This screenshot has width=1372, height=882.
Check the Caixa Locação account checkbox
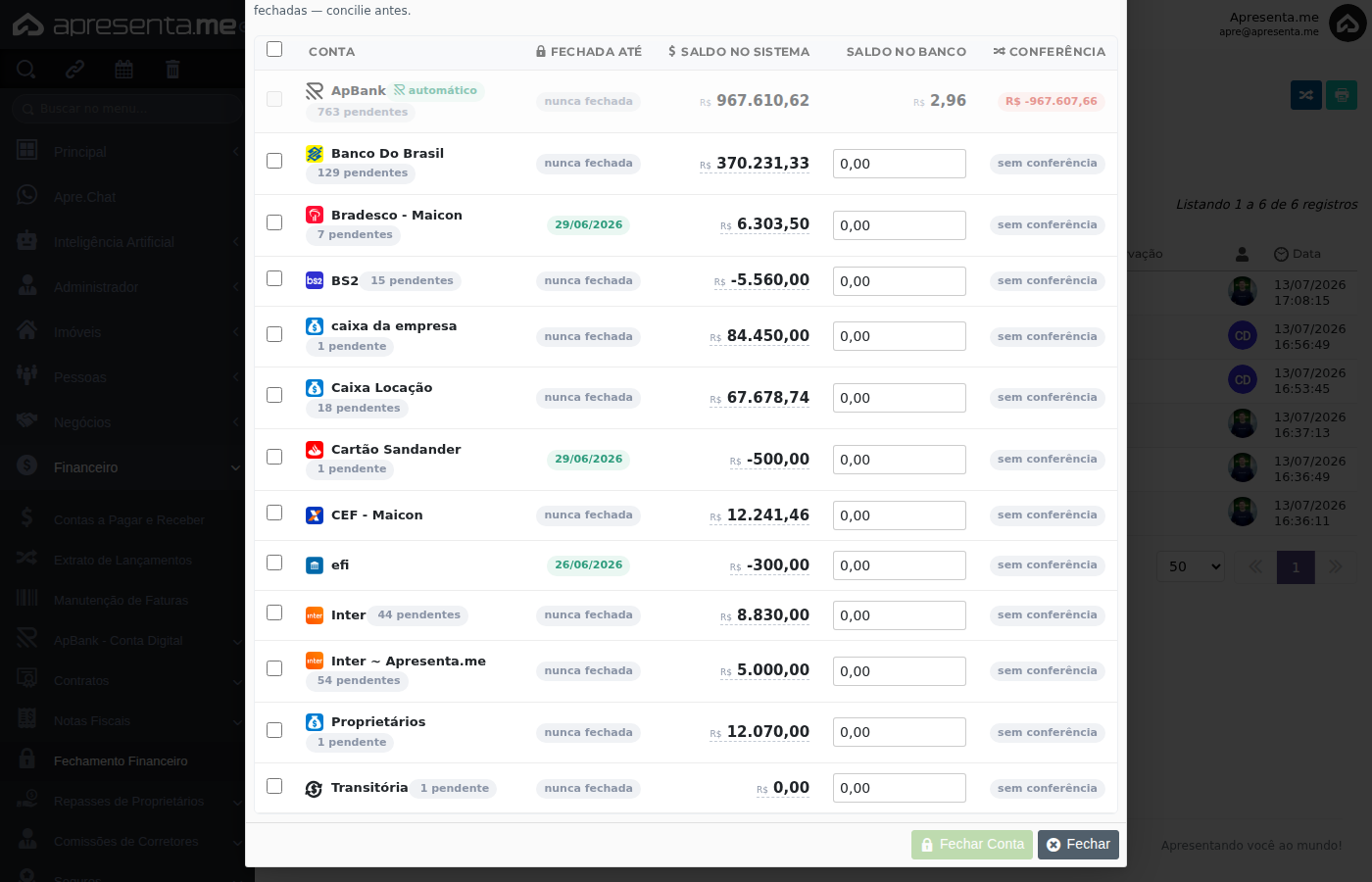point(274,395)
